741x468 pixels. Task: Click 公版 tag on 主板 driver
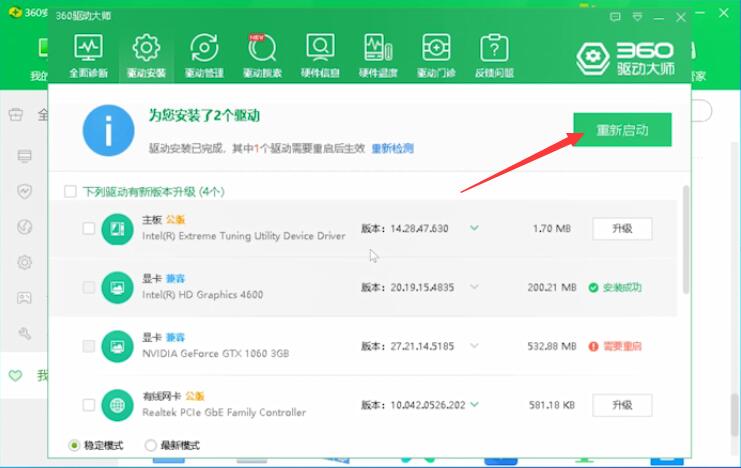click(175, 219)
